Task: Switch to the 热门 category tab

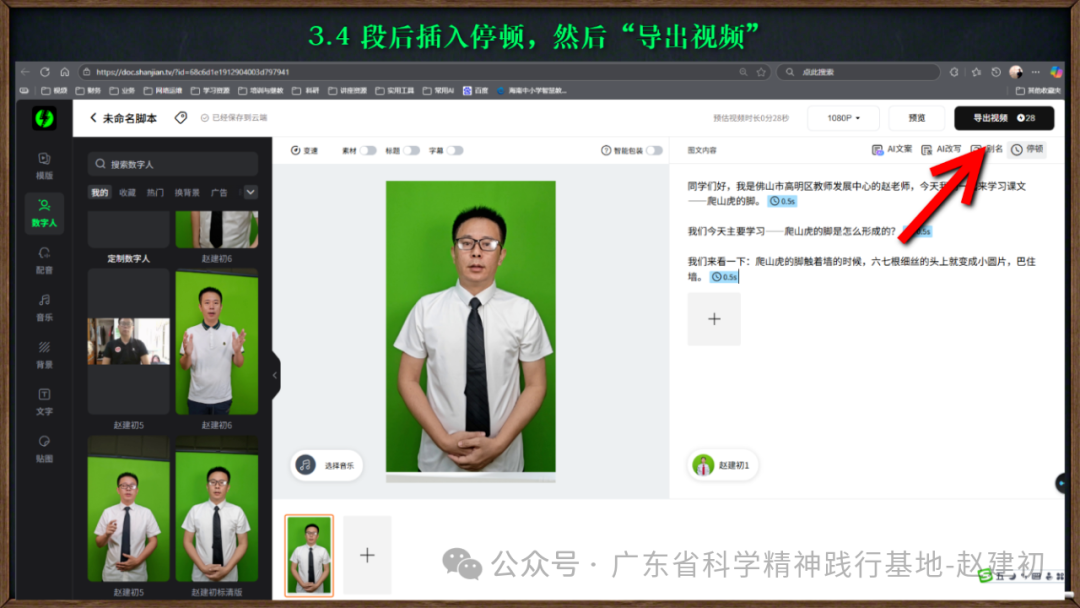Action: pos(156,193)
